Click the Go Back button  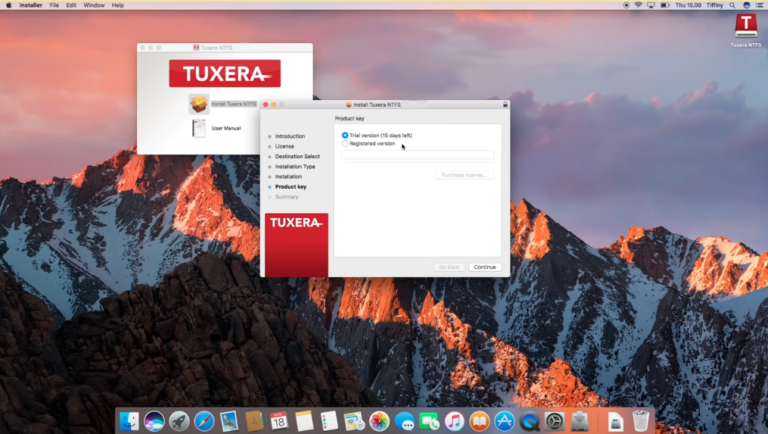(449, 267)
